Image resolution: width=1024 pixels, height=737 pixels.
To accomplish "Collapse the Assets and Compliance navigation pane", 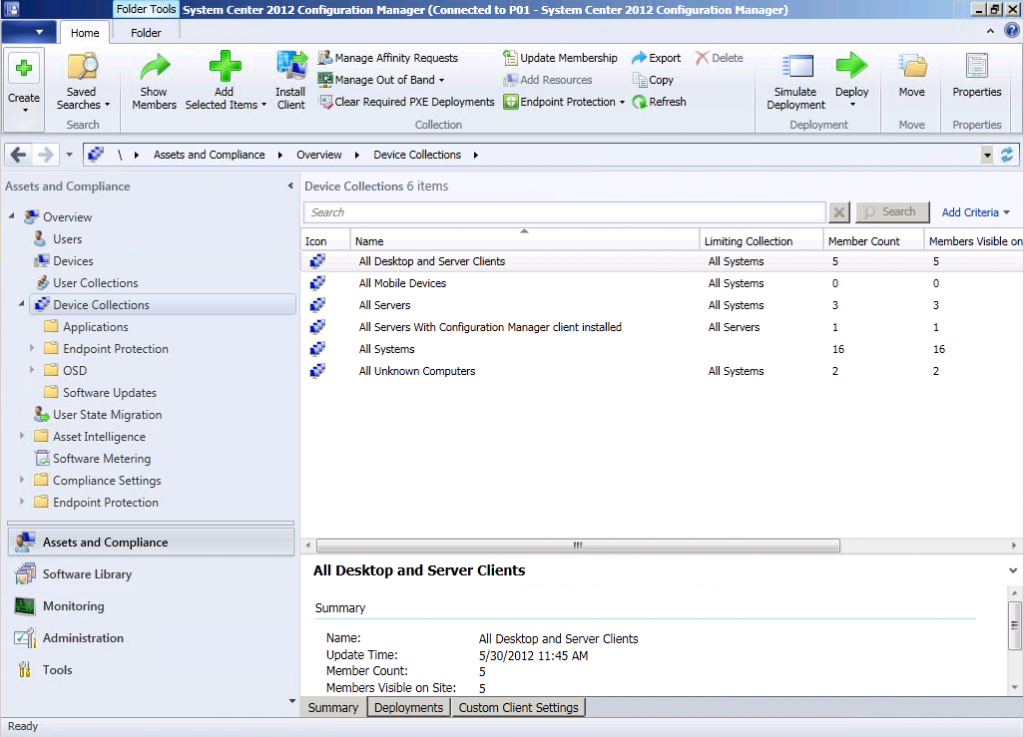I will pyautogui.click(x=291, y=186).
